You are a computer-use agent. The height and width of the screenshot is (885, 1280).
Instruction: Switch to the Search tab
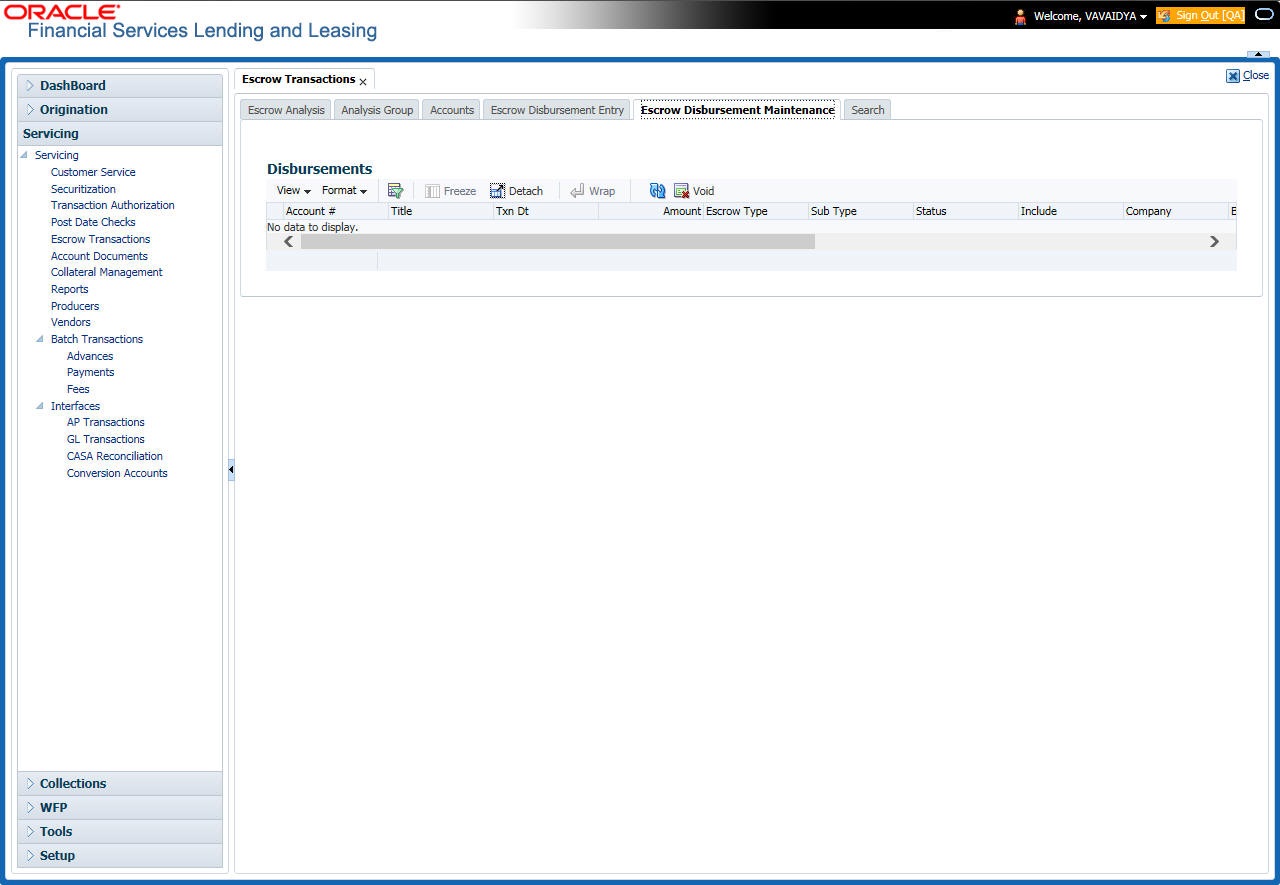click(868, 110)
